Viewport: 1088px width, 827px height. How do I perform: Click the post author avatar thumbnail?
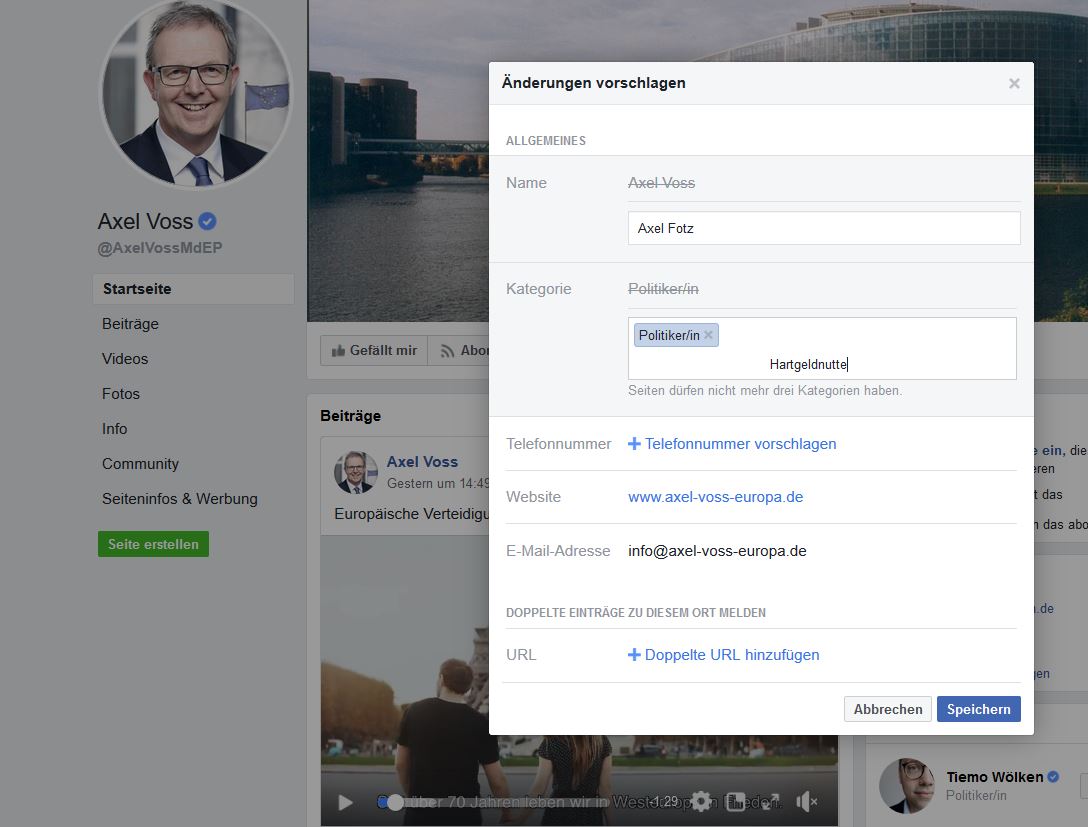(355, 472)
